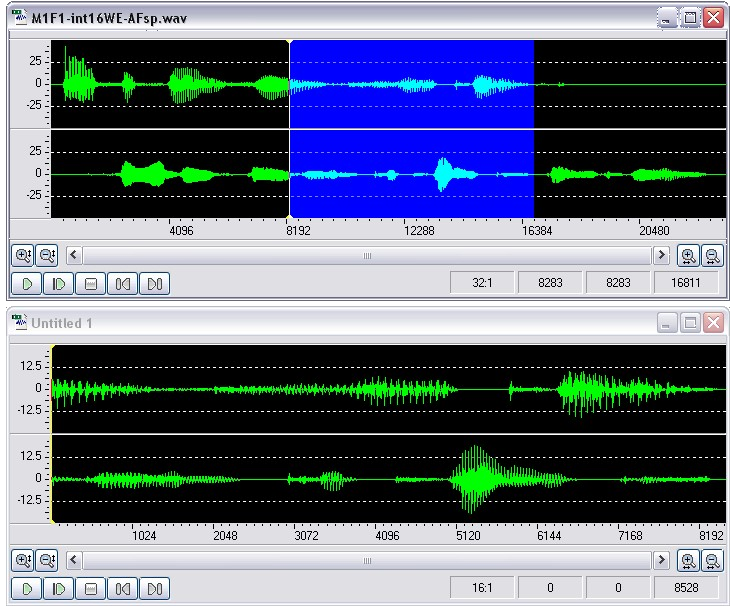The image size is (736, 611).
Task: Minimize the M1F1-int16WE-AFsp.wav window
Action: tap(666, 18)
